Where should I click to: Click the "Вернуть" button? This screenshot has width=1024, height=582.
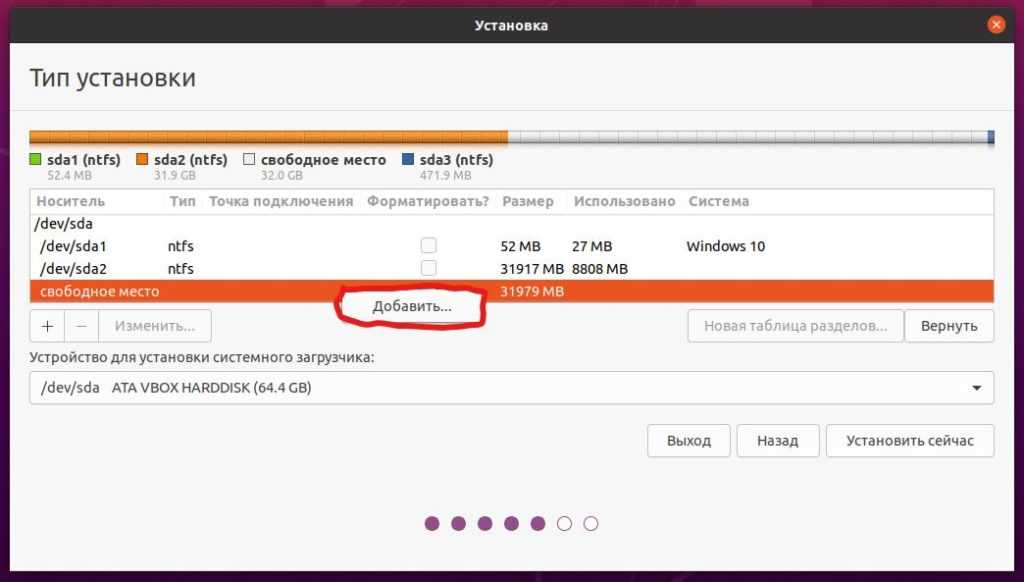tap(949, 326)
